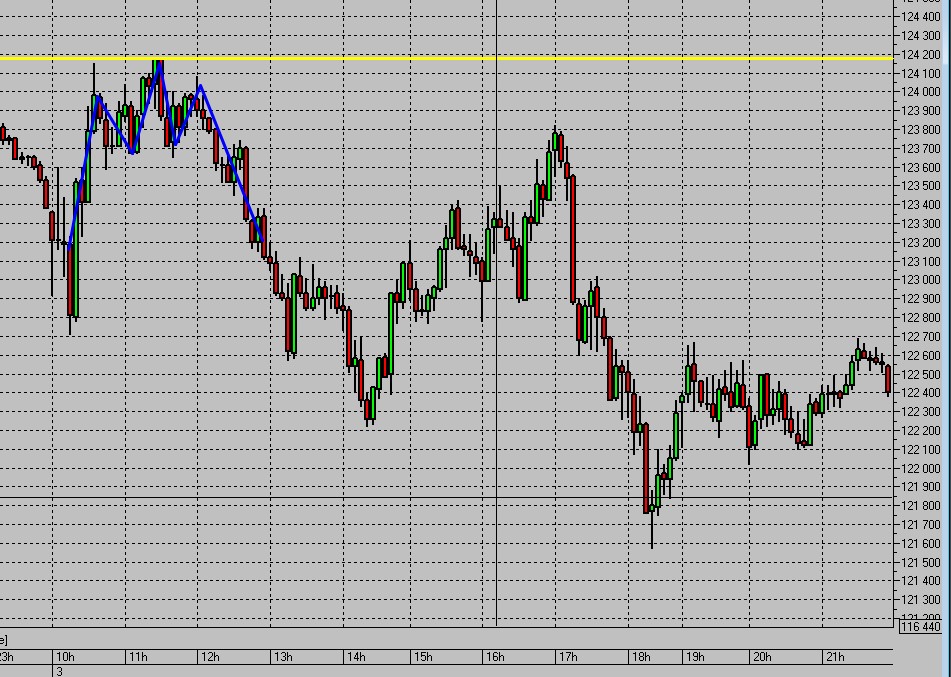Click the 14h time axis label
The height and width of the screenshot is (677, 951).
point(356,657)
